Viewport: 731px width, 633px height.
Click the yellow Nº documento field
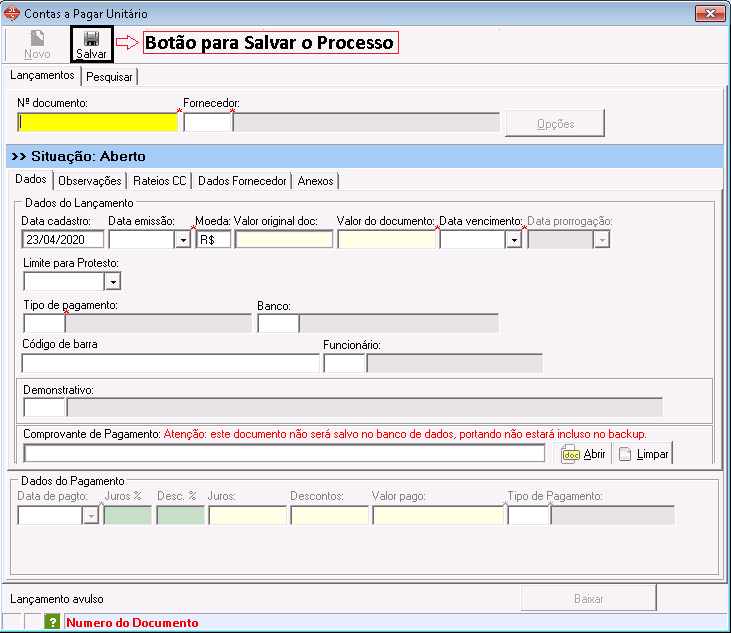(x=98, y=122)
